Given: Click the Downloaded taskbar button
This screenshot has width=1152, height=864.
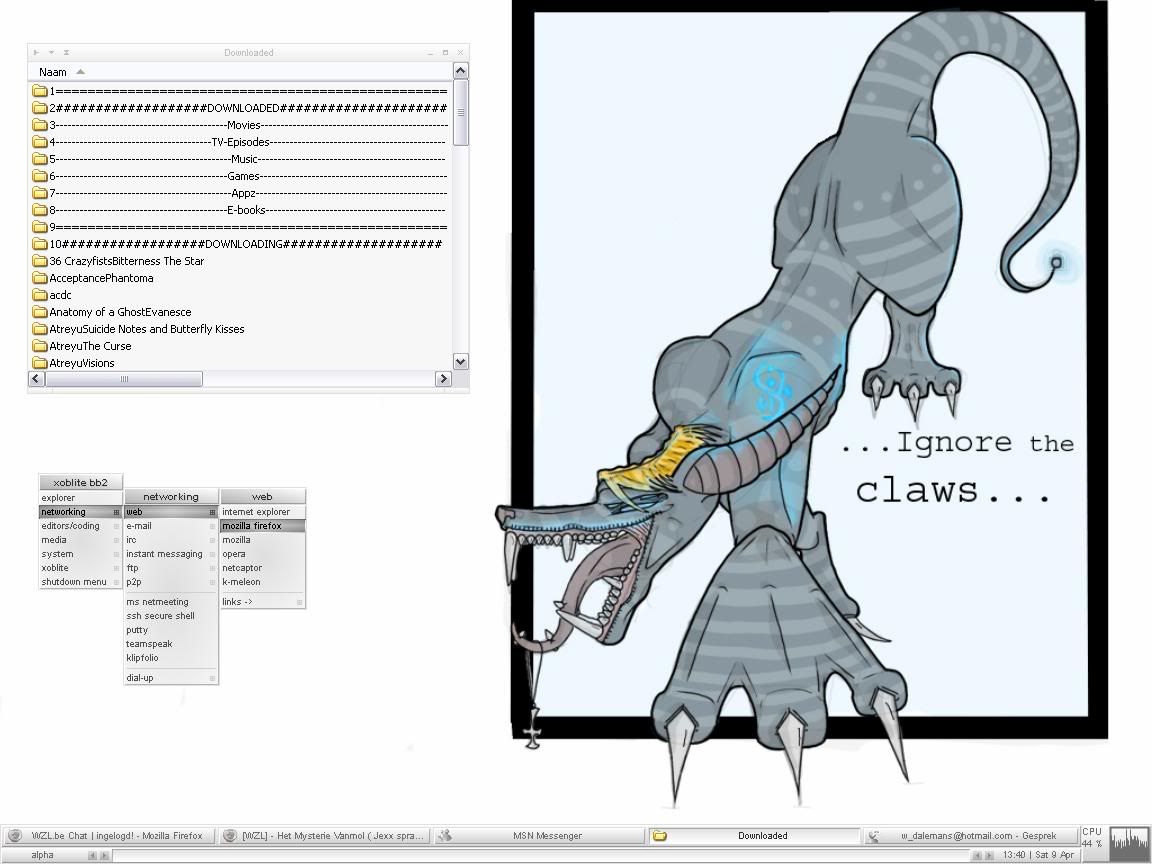Looking at the screenshot, I should [x=754, y=835].
